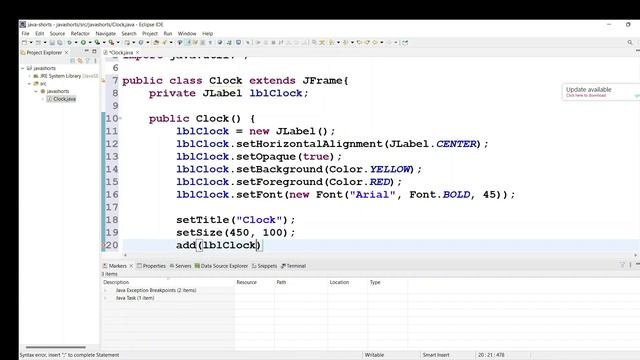Click the Save All toolbar icon
The height and width of the screenshot is (360, 640).
pyautogui.click(x=60, y=42)
